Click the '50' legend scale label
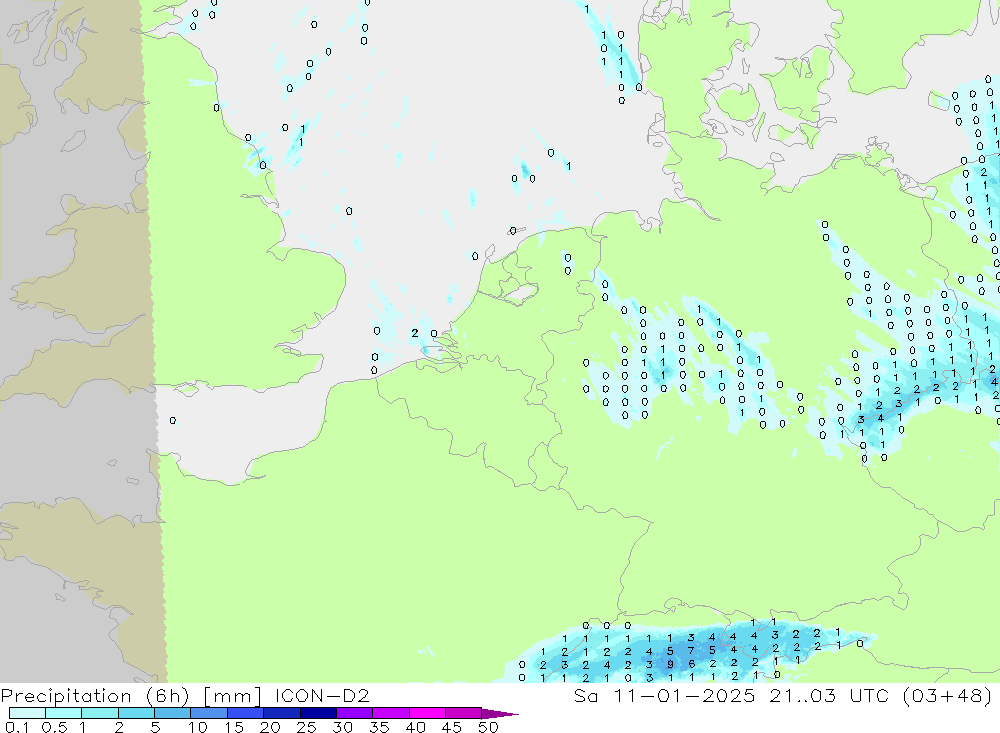This screenshot has width=1000, height=733. [x=488, y=727]
